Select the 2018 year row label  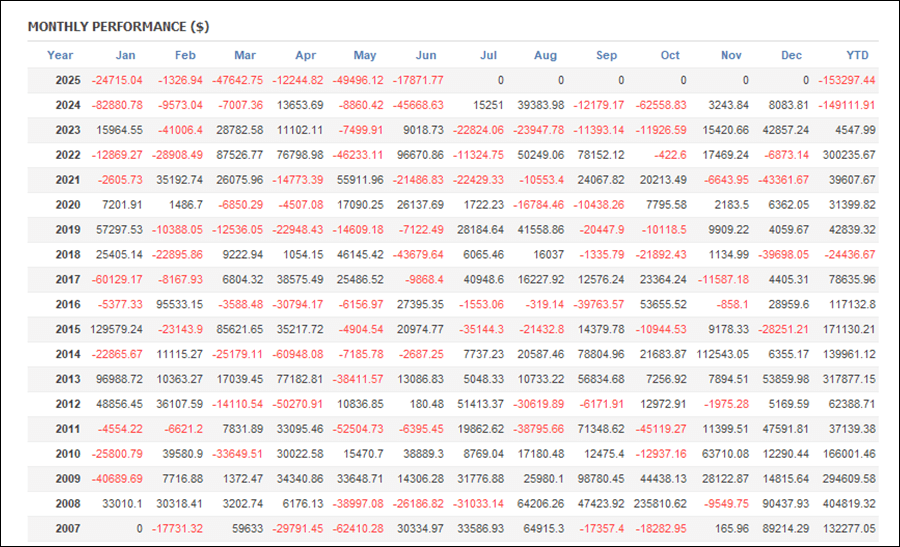68,254
